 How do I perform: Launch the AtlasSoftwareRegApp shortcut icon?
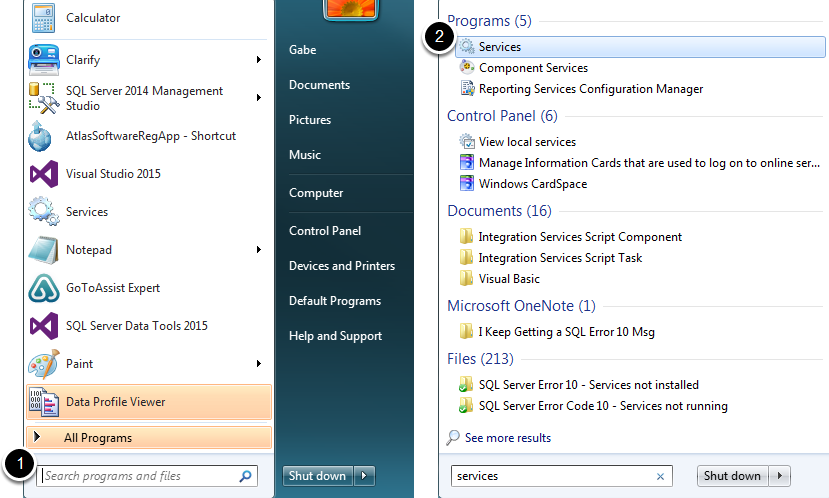coord(40,136)
